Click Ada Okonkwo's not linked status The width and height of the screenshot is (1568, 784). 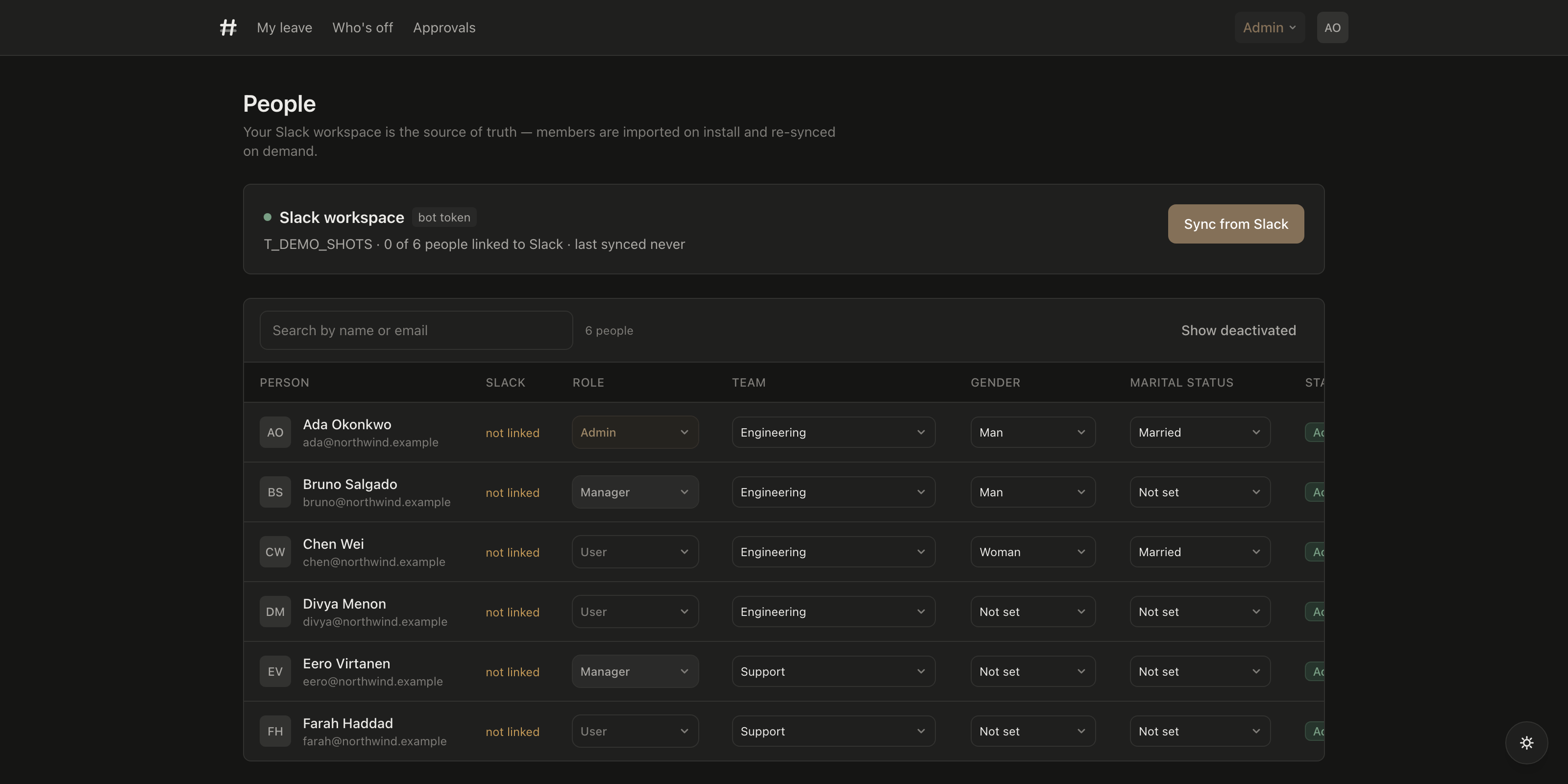point(513,433)
